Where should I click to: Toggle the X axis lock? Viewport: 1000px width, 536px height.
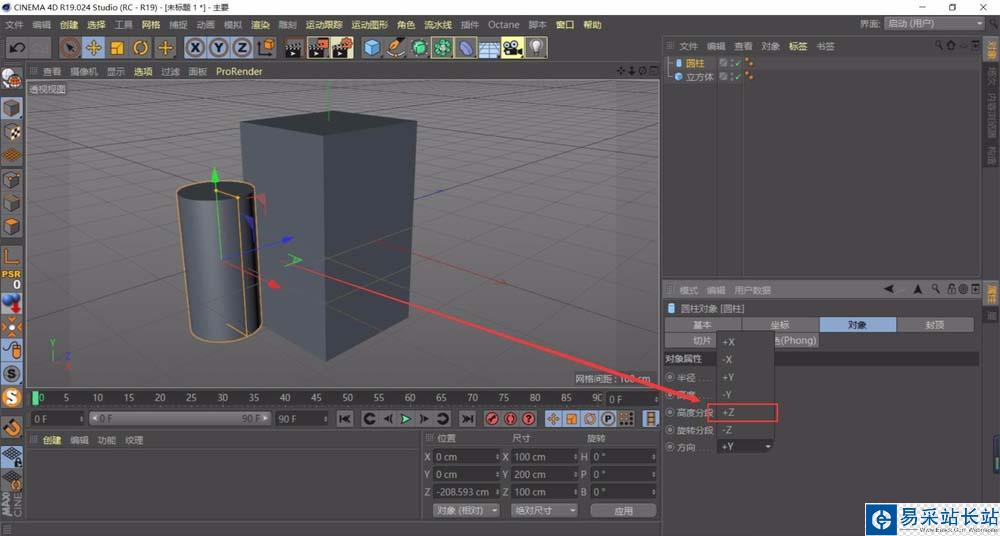[x=195, y=47]
